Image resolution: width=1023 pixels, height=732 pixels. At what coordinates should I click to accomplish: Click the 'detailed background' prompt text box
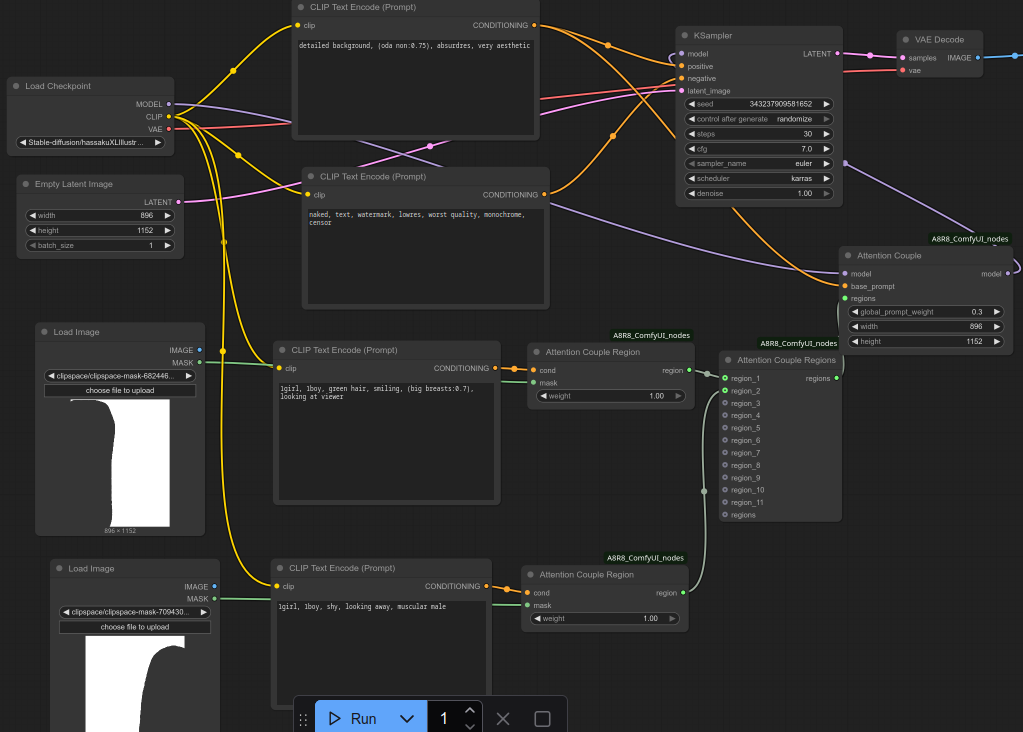416,86
